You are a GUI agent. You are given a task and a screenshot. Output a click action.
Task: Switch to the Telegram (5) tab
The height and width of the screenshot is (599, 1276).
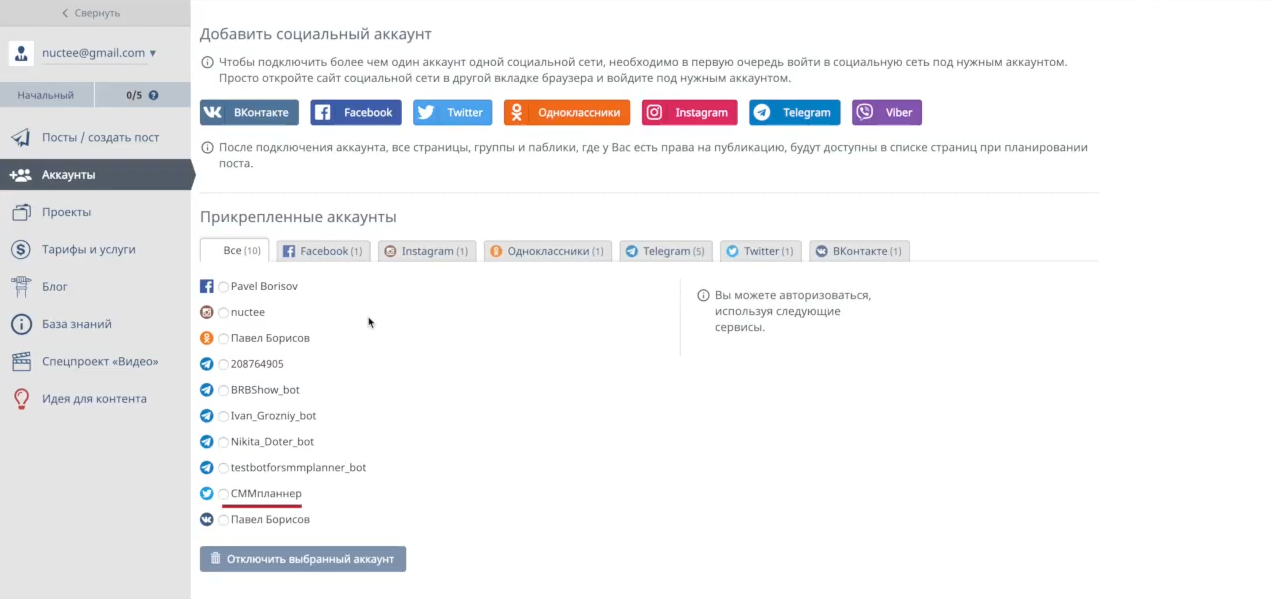point(666,251)
